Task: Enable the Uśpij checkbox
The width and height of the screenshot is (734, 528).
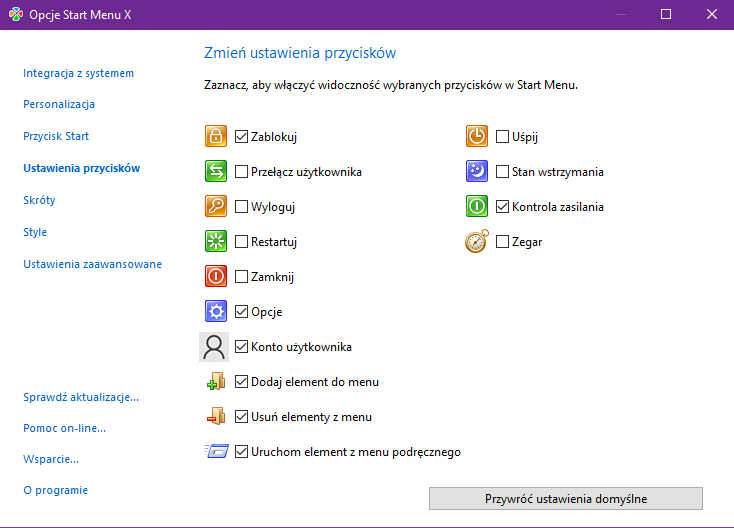Action: point(502,137)
